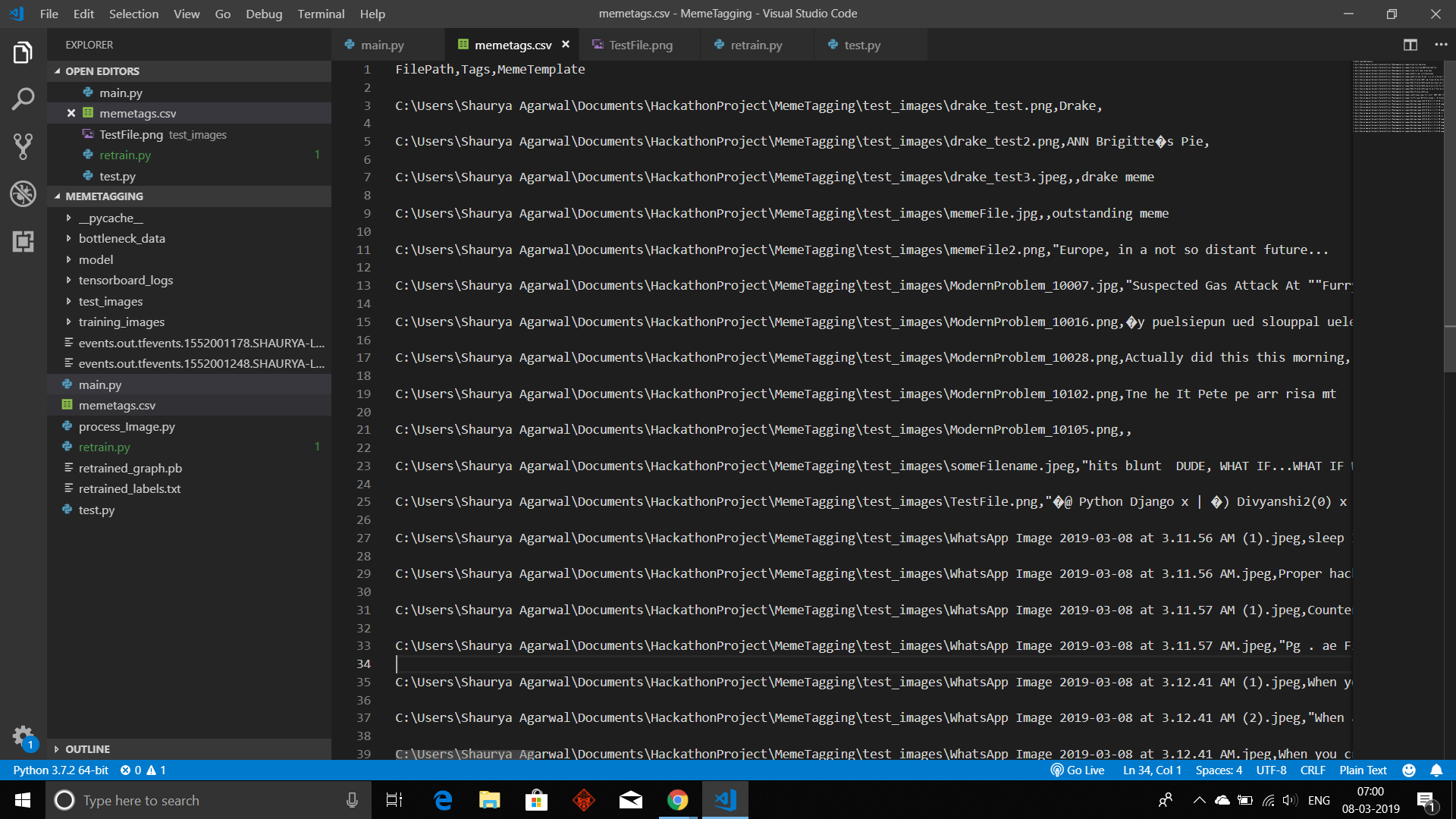
Task: Open the File menu
Action: pyautogui.click(x=49, y=14)
